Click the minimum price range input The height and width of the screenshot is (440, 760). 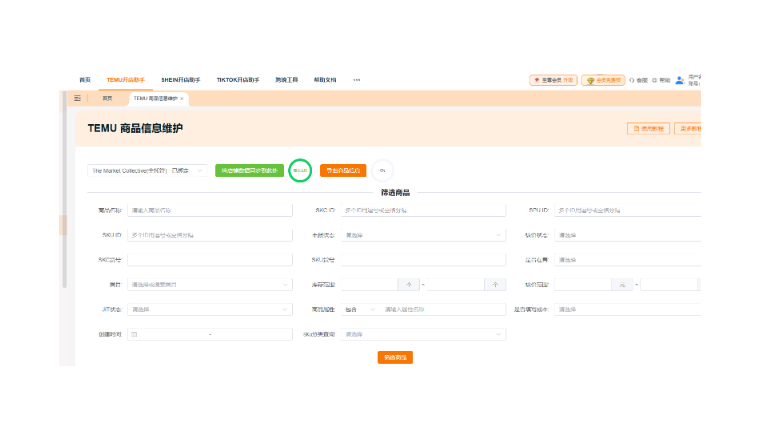[583, 284]
